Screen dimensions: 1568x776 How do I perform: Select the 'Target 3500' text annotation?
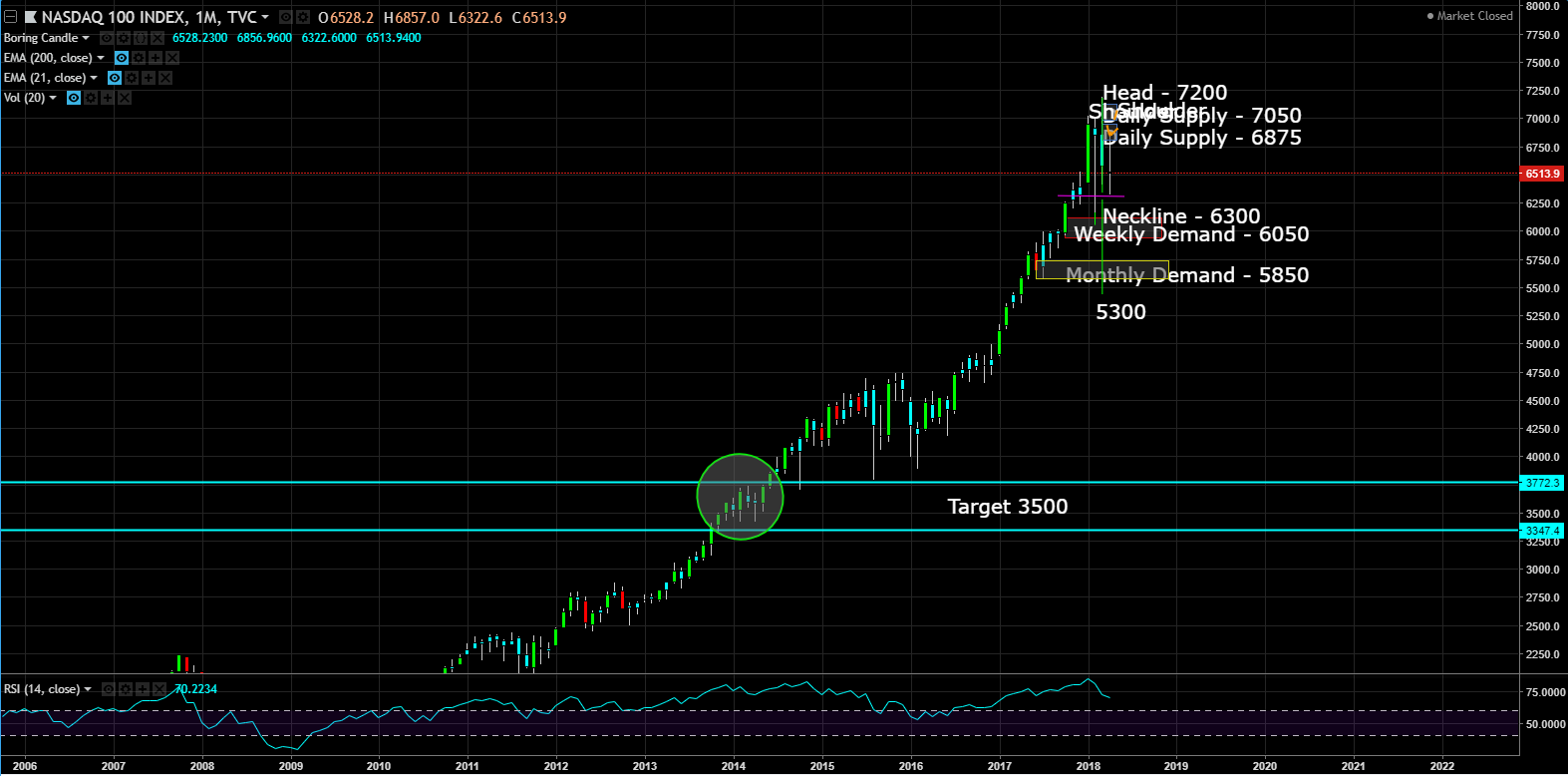point(1007,507)
